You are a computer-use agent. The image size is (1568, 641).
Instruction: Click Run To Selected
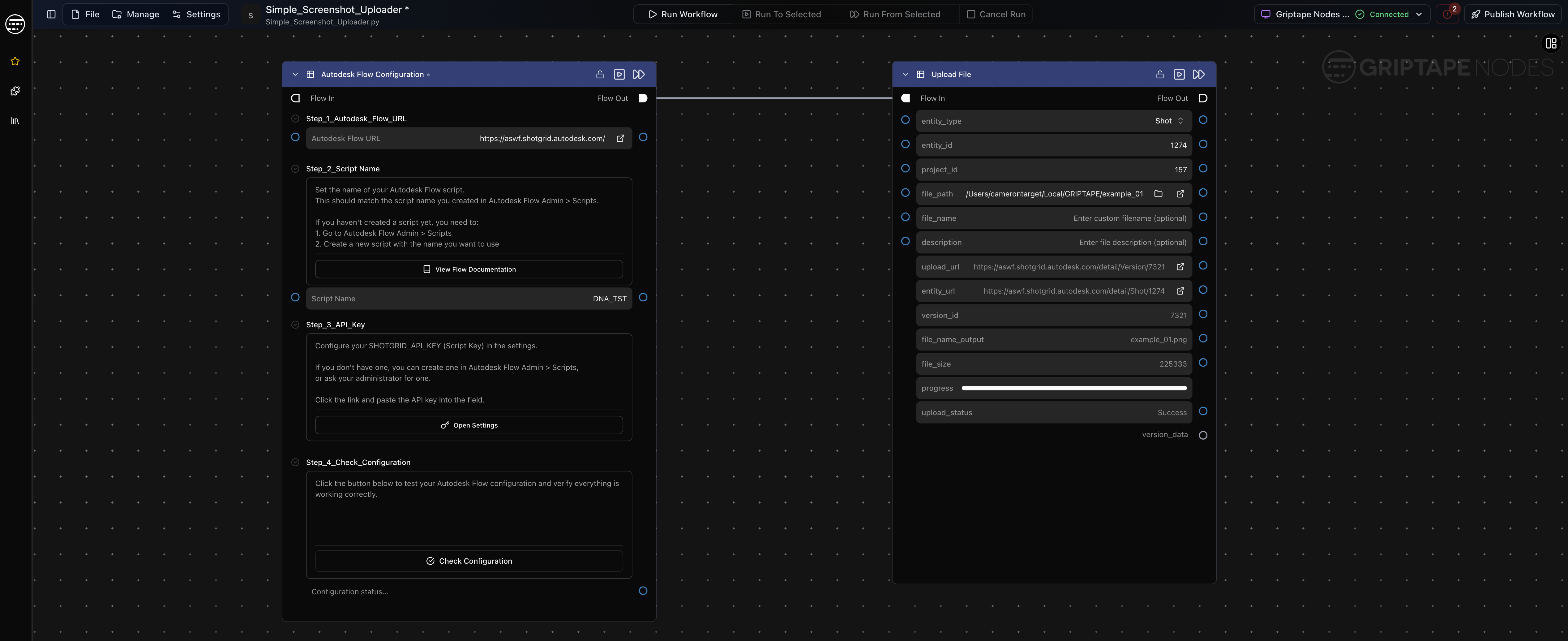pos(782,14)
